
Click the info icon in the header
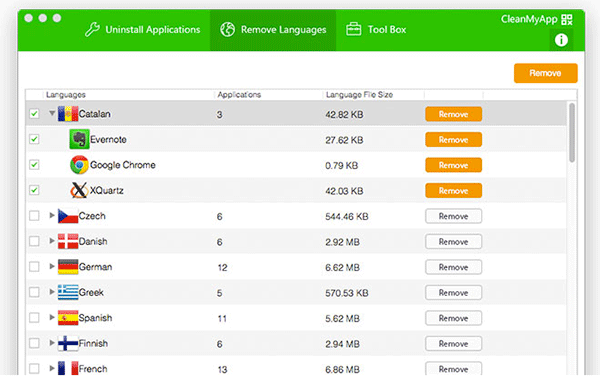(x=561, y=40)
